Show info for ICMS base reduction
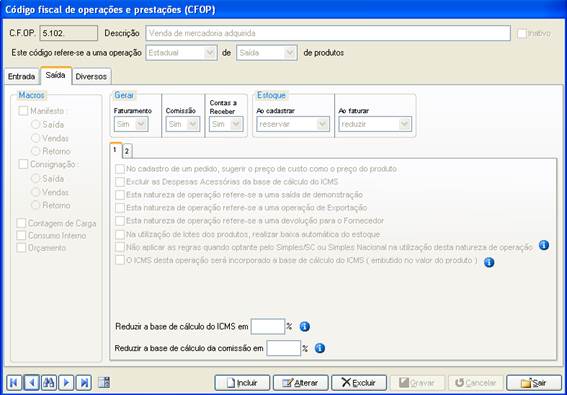The image size is (567, 395). (305, 327)
